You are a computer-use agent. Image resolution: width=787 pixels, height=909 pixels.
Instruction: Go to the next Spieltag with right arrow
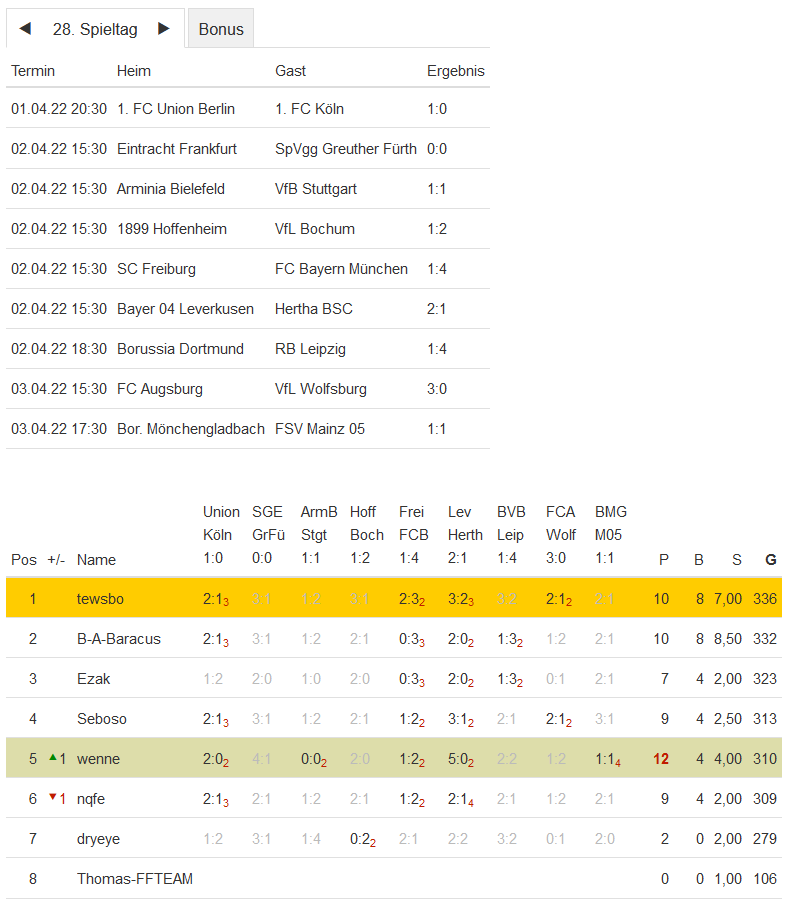[164, 29]
